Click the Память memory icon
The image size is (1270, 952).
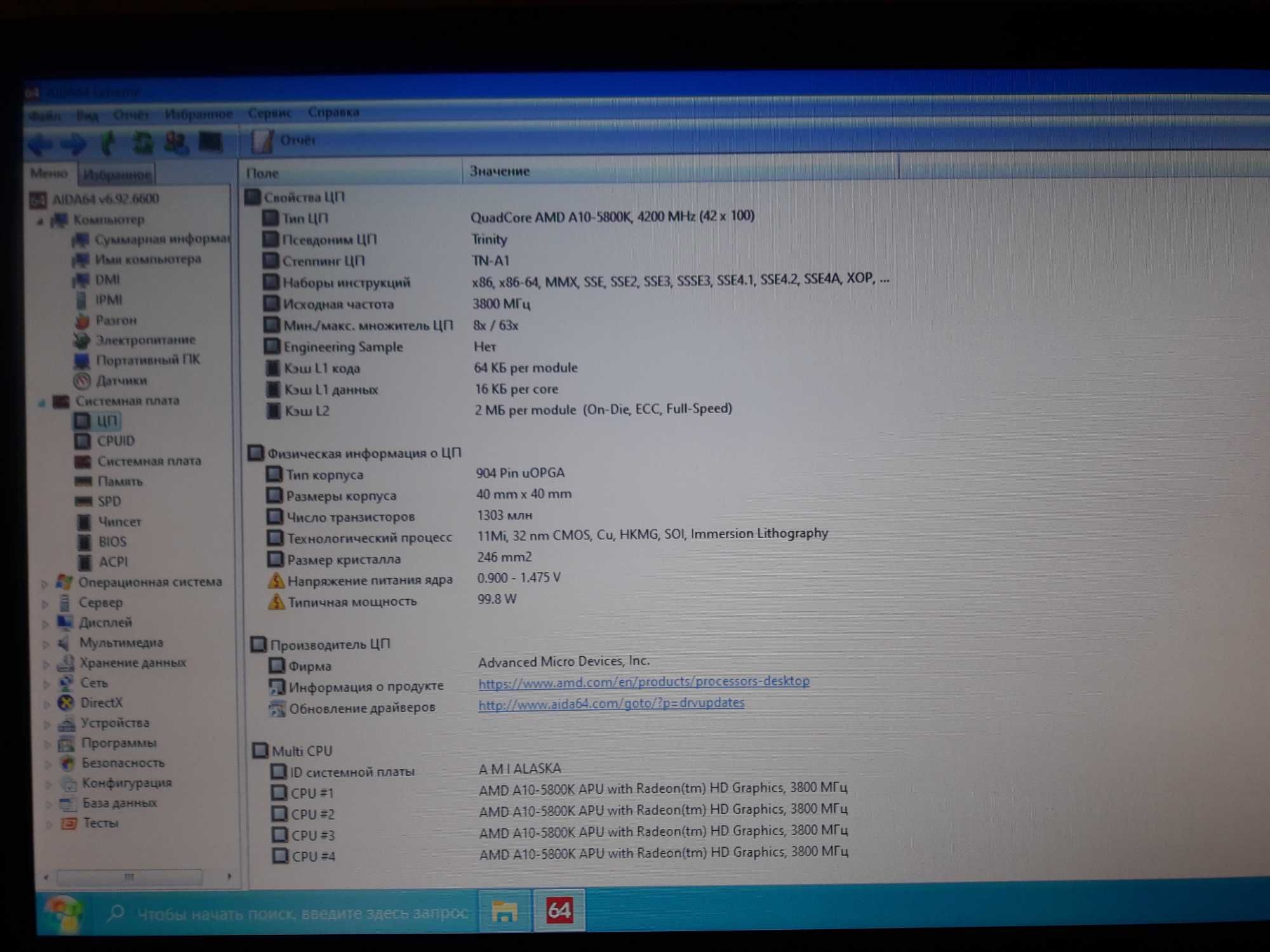83,482
